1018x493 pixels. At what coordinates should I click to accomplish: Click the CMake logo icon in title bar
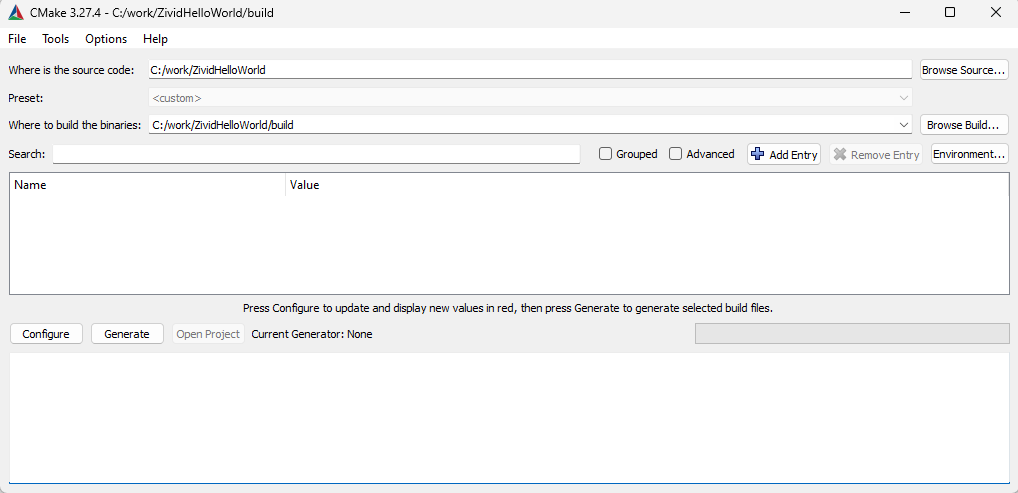[x=16, y=13]
